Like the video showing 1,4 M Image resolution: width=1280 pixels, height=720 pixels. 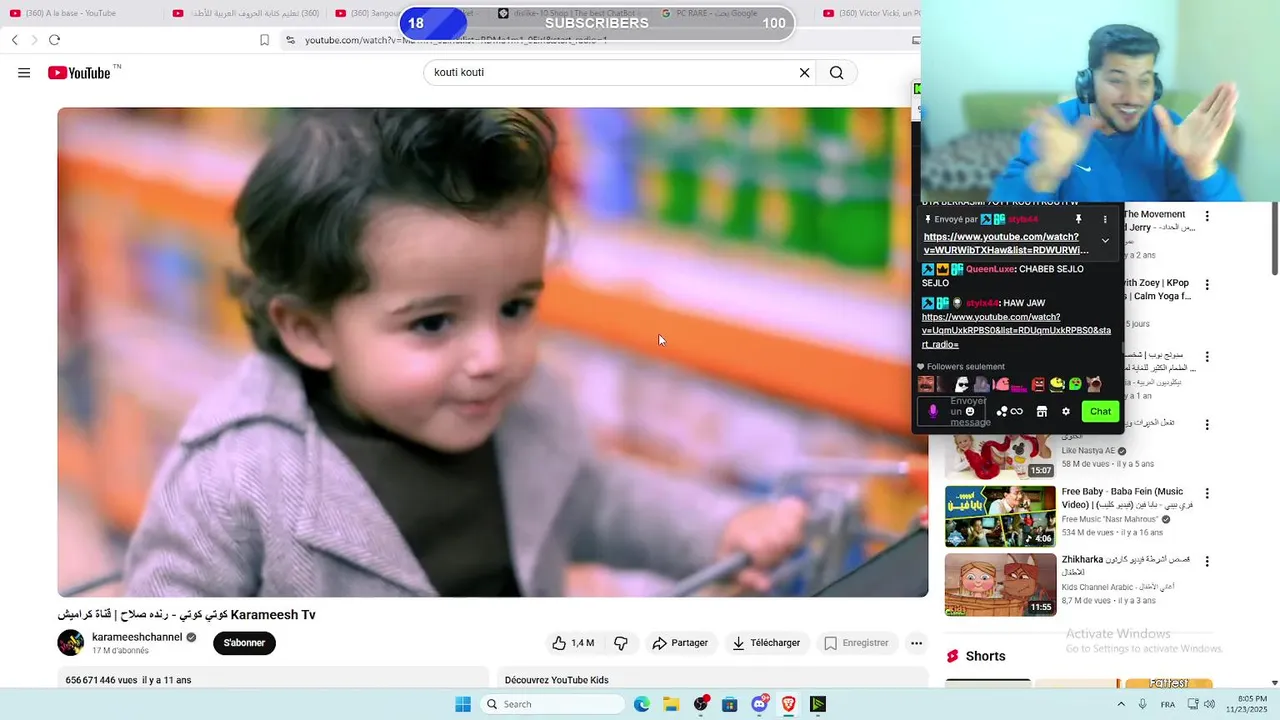(573, 643)
